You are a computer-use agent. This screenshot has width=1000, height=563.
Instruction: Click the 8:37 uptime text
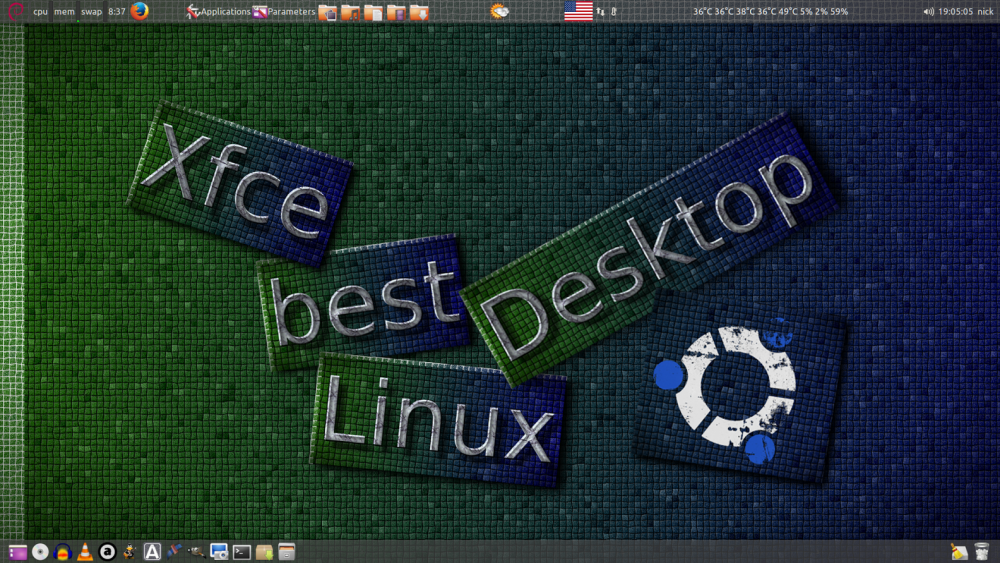[x=117, y=11]
